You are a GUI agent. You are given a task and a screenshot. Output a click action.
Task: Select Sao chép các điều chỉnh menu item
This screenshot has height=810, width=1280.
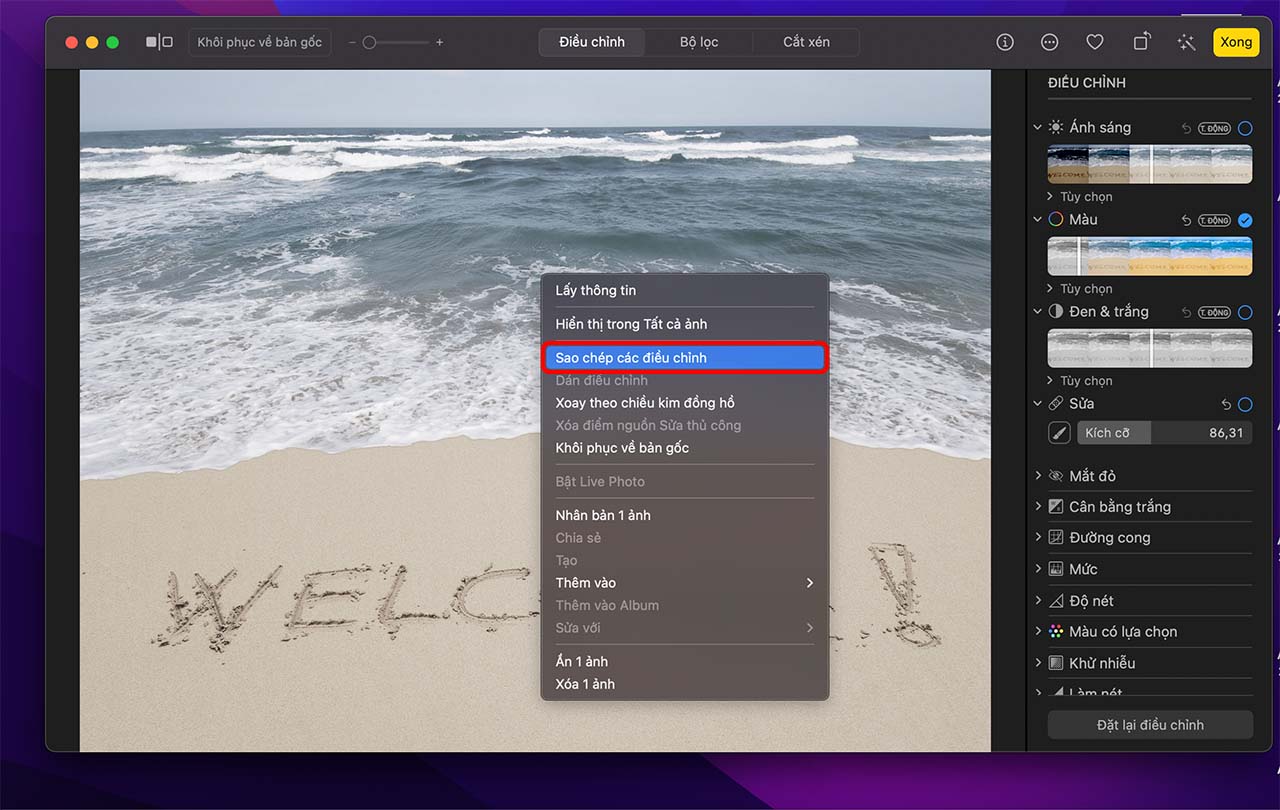[x=684, y=358]
